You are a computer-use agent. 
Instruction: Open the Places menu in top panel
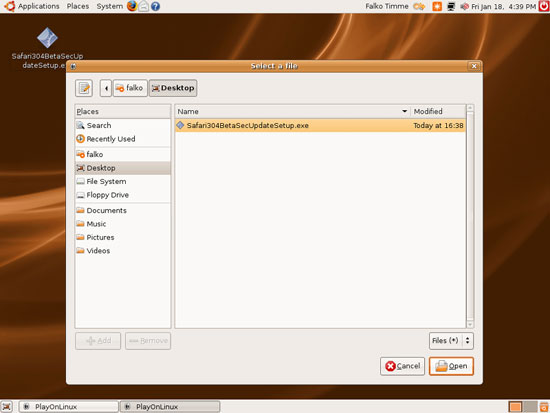coord(78,6)
